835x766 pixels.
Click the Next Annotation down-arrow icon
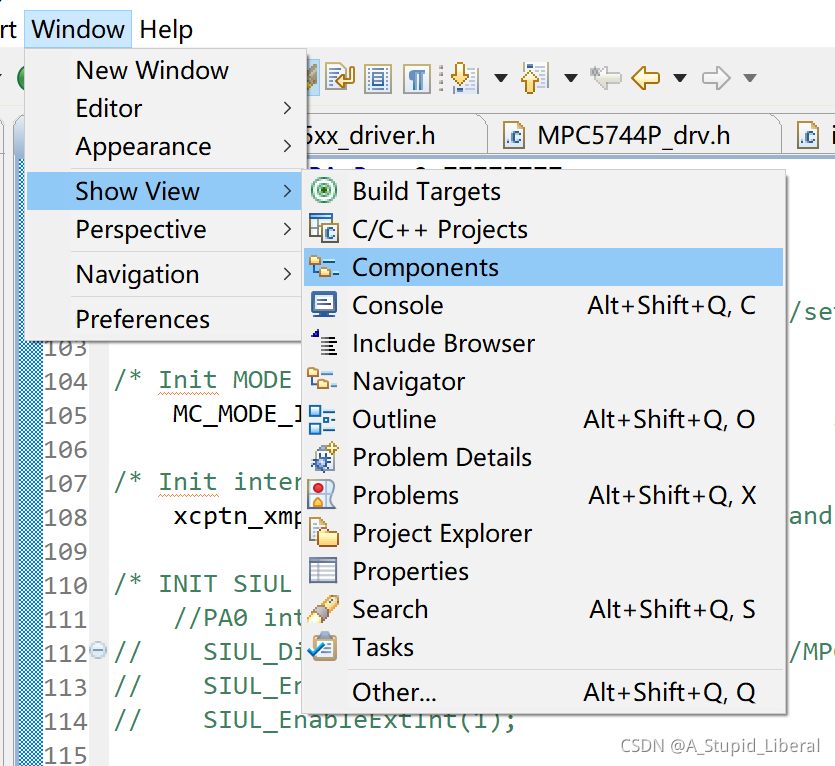coord(465,78)
